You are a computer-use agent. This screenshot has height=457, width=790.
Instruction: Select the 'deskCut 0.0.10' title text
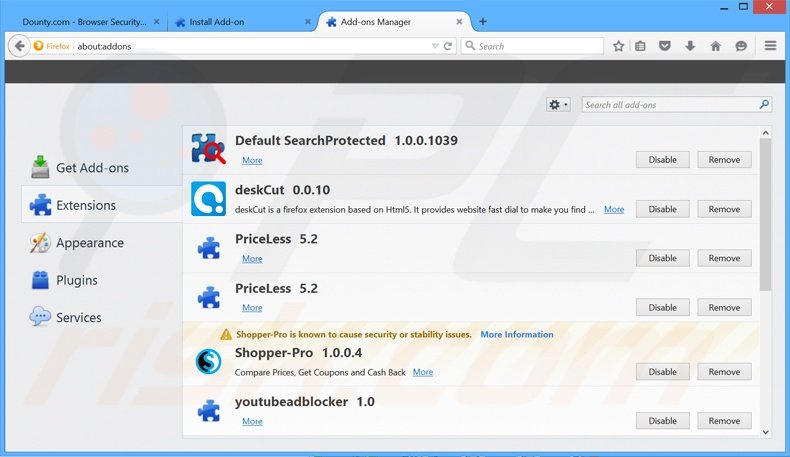(x=283, y=190)
